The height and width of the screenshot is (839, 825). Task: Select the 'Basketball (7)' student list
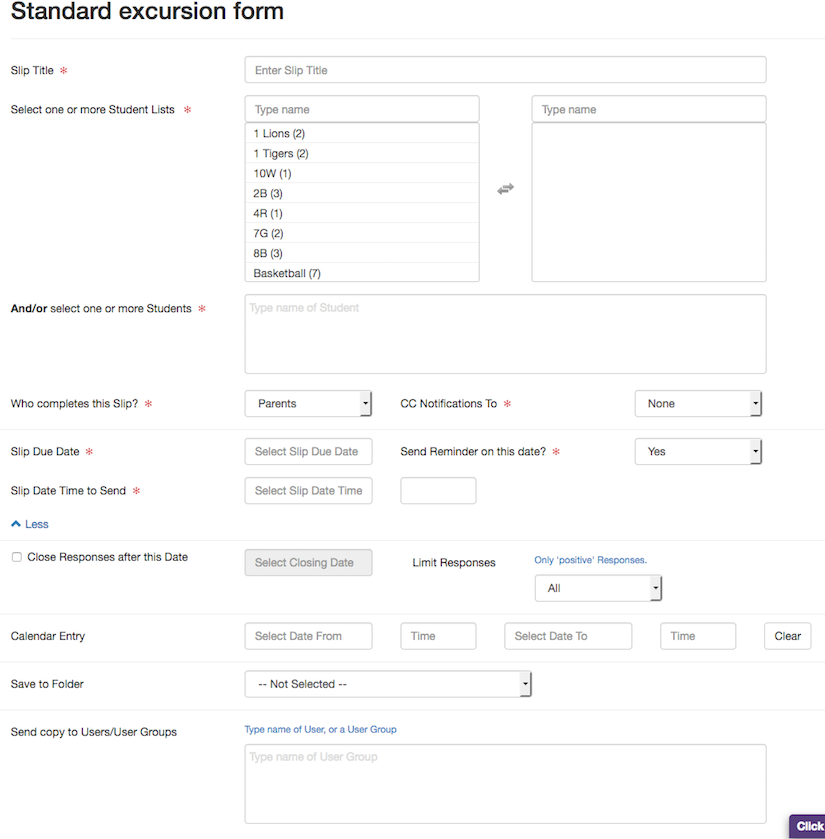coord(362,273)
